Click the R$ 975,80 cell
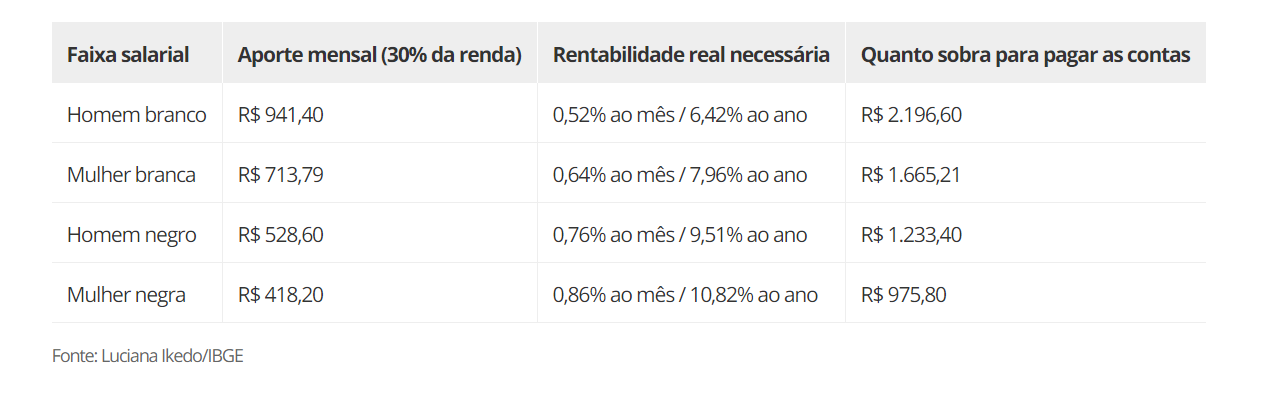Screen dimensions: 1266x394 [x=903, y=295]
